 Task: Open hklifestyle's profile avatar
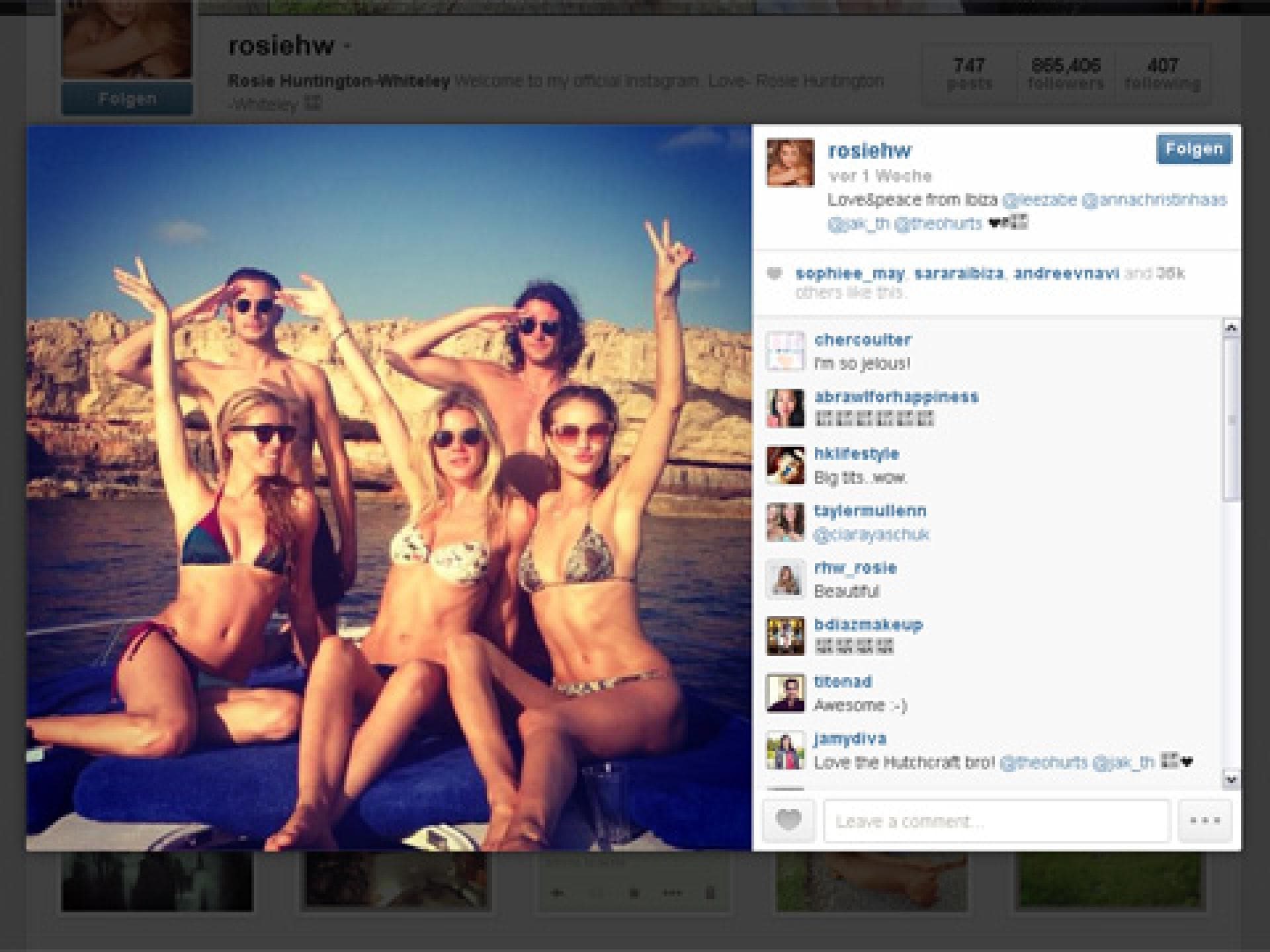point(785,465)
